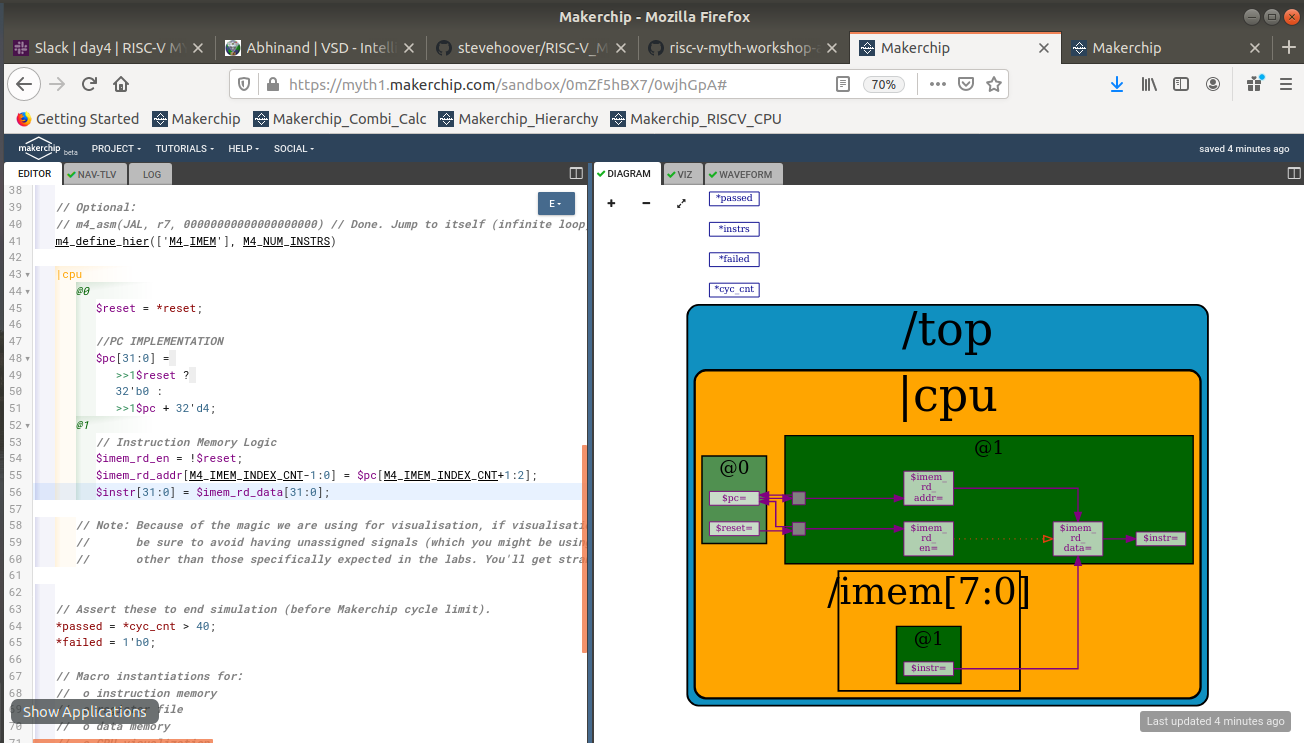Click the Pocket save icon
The width and height of the screenshot is (1304, 743).
click(x=966, y=84)
